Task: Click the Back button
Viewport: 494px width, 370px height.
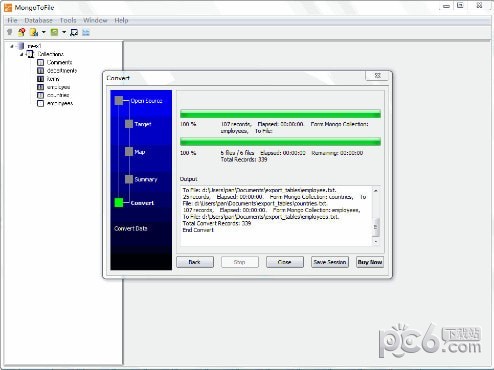Action: tap(195, 262)
